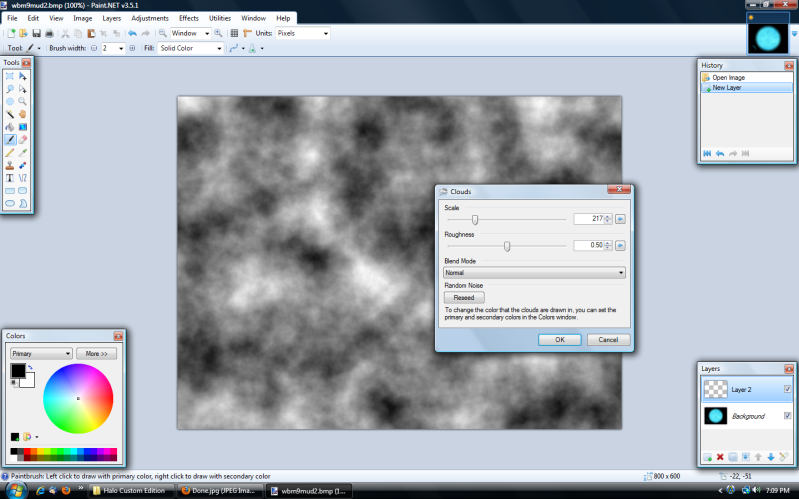Open the Units Pixels dropdown
The height and width of the screenshot is (499, 799).
(x=326, y=33)
